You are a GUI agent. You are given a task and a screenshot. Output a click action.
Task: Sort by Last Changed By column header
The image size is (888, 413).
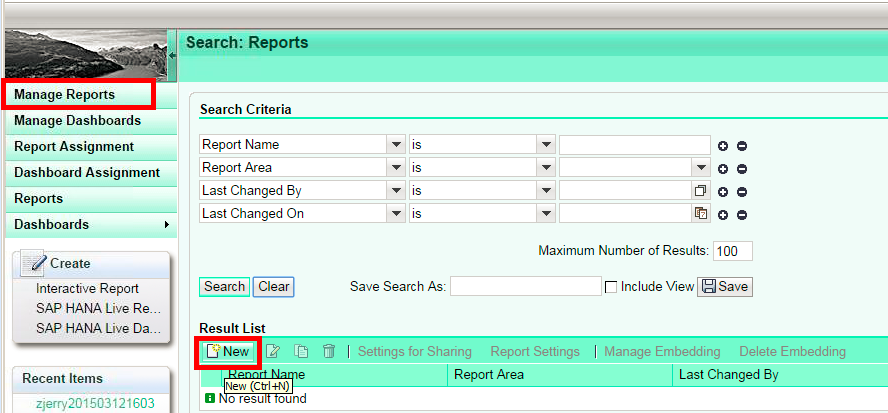pyautogui.click(x=780, y=375)
